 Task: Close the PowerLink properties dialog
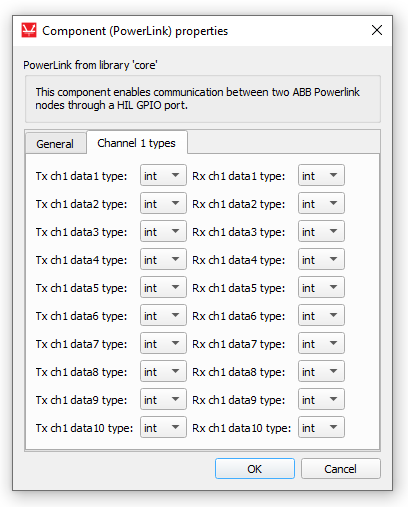(x=377, y=30)
